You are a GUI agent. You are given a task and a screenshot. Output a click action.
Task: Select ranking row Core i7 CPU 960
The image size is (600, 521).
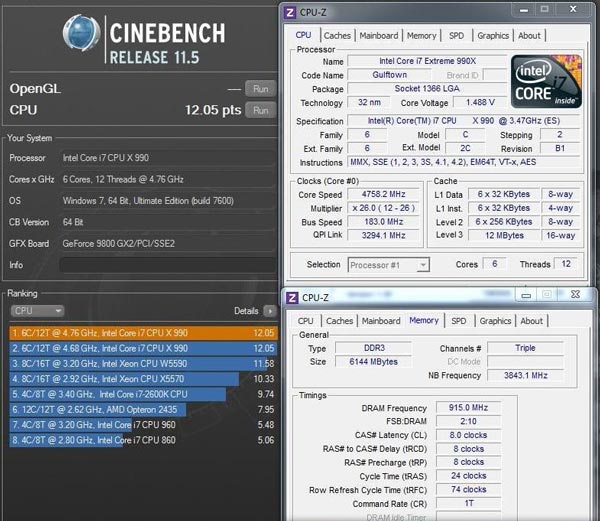coord(143,425)
